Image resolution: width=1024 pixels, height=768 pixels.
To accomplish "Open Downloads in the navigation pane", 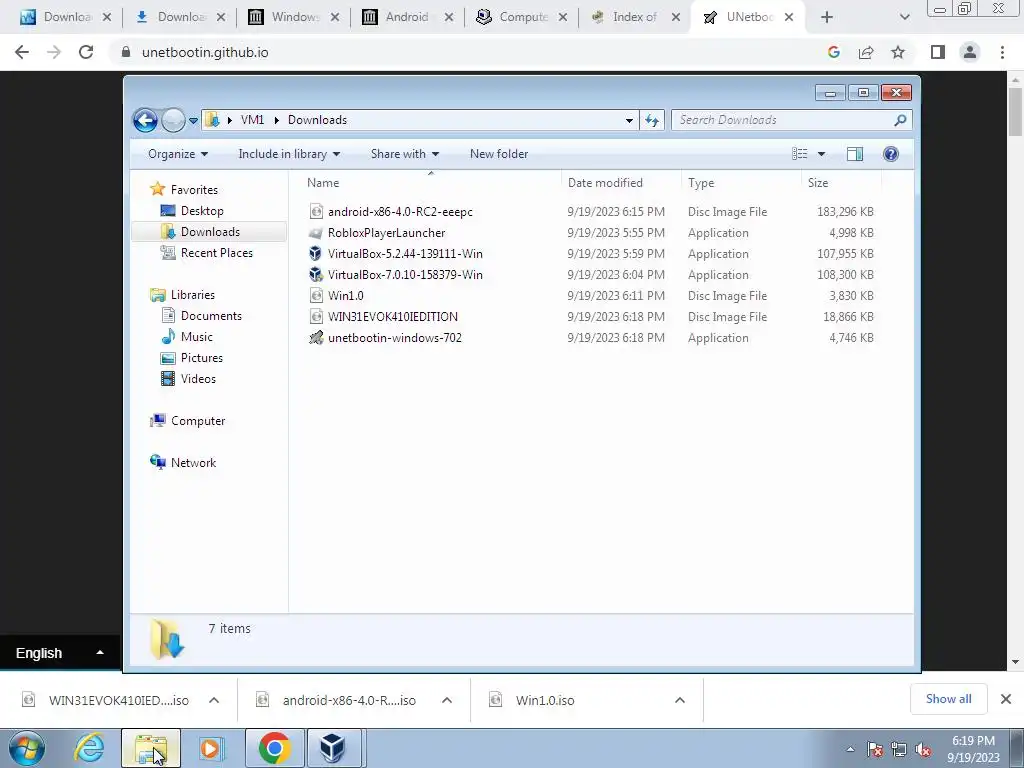I will point(210,232).
